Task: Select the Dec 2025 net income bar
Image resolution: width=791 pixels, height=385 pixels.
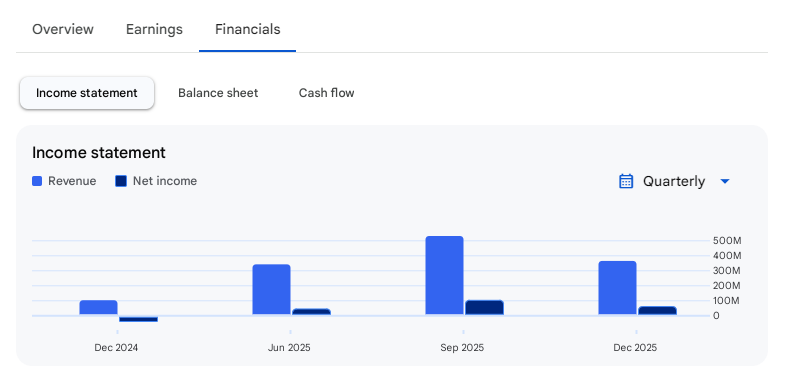Action: (657, 311)
